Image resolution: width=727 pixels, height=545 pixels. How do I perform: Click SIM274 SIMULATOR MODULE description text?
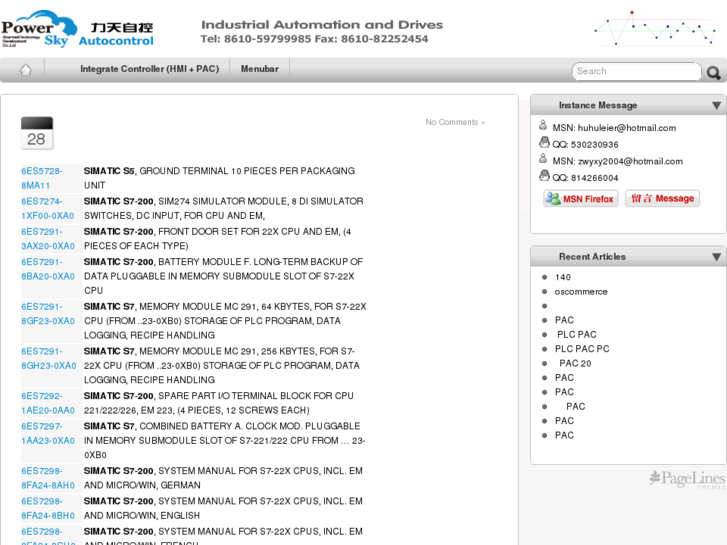tap(223, 208)
